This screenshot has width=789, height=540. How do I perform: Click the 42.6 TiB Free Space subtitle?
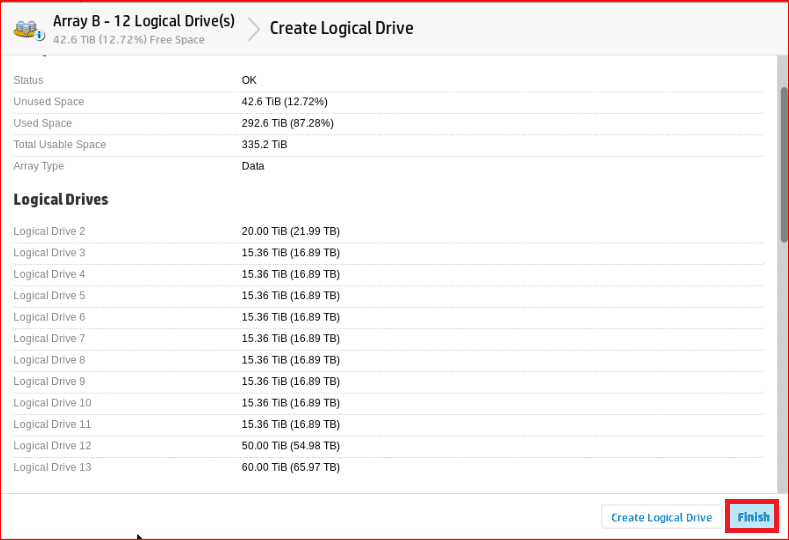tap(128, 40)
